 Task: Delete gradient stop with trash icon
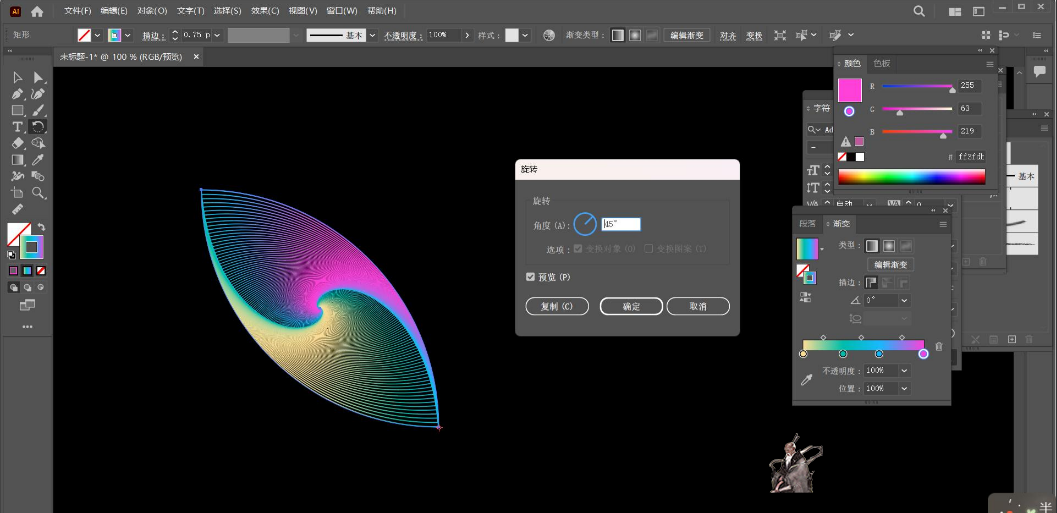tap(939, 345)
